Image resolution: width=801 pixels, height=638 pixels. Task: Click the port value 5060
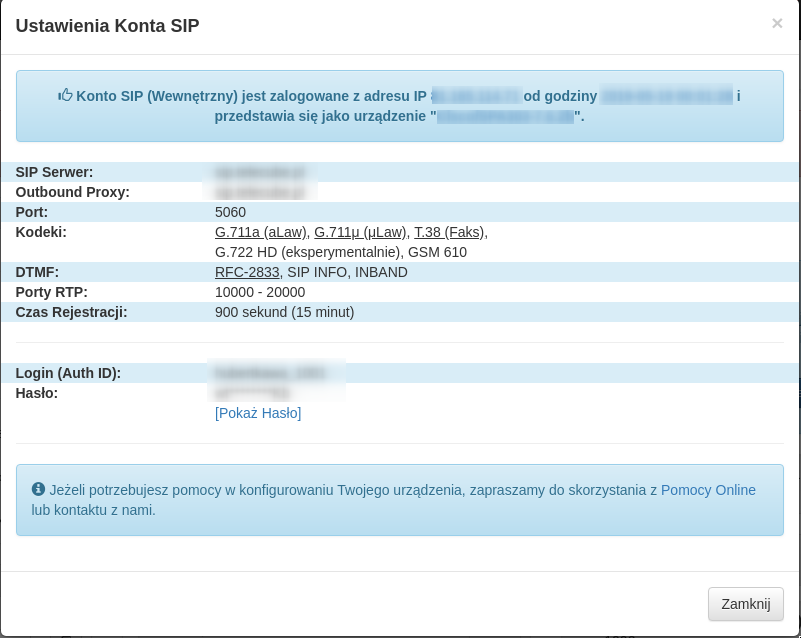pyautogui.click(x=230, y=212)
